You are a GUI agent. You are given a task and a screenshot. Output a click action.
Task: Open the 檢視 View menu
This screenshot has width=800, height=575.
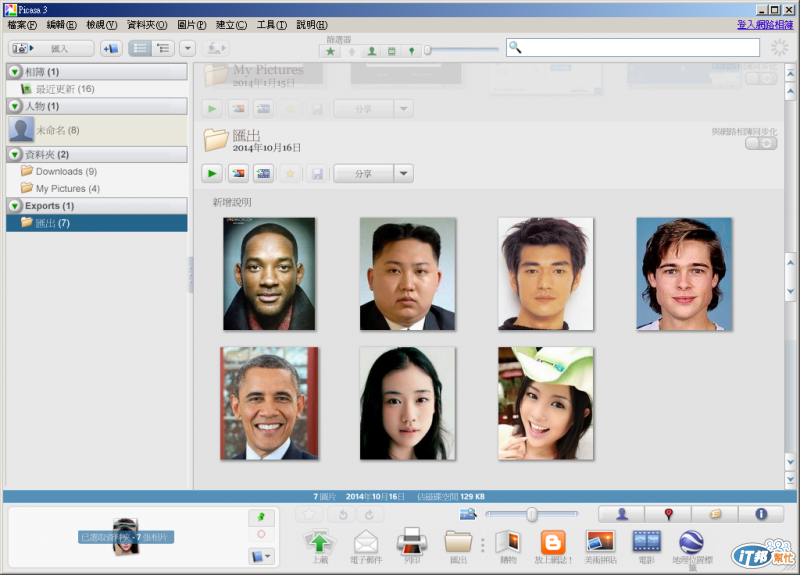102,24
